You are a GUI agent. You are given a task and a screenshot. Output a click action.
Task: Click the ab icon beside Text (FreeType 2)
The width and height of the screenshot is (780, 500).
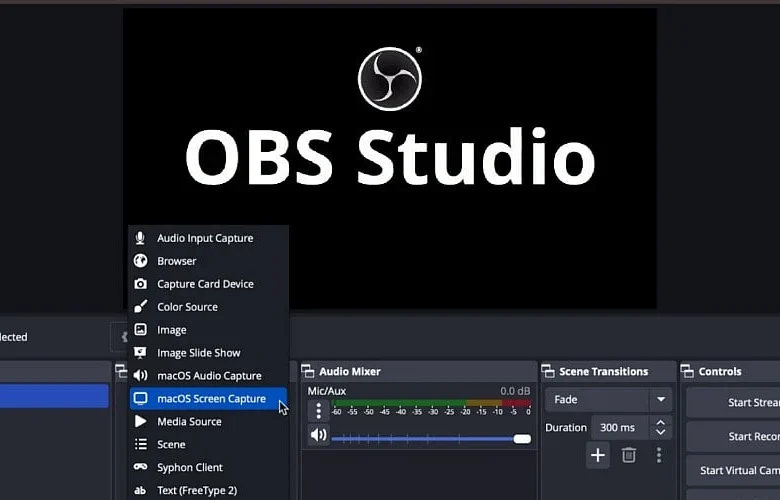[x=140, y=490]
